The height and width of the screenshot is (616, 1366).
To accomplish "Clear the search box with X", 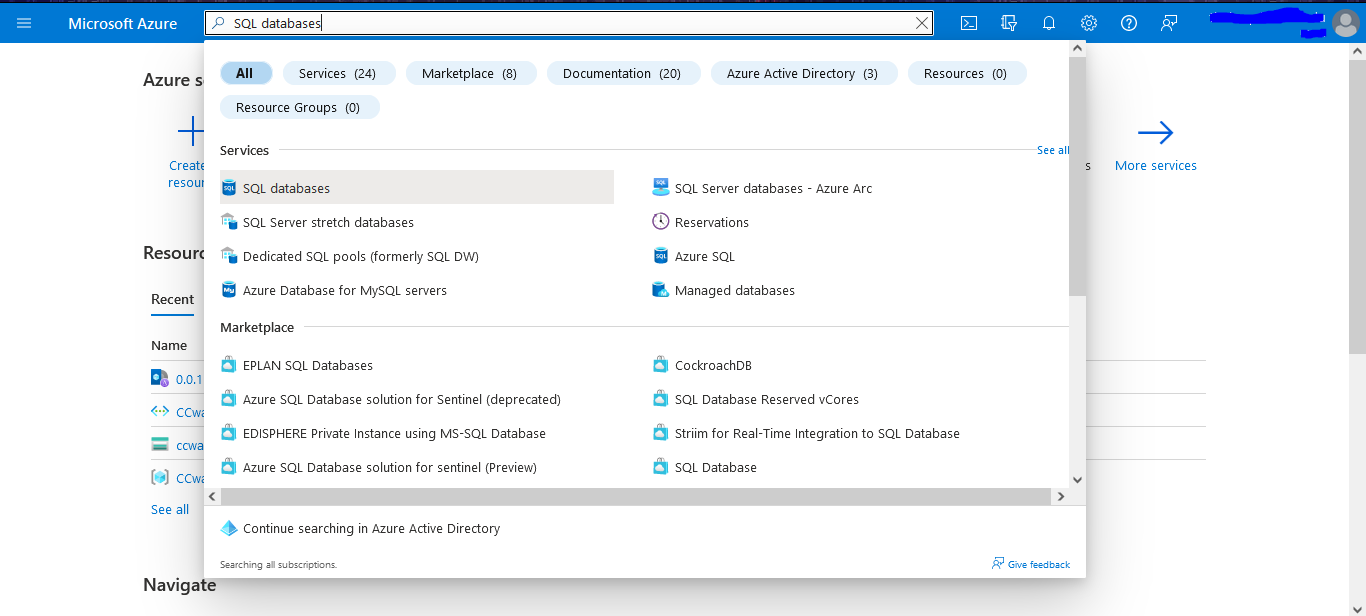I will tap(922, 23).
